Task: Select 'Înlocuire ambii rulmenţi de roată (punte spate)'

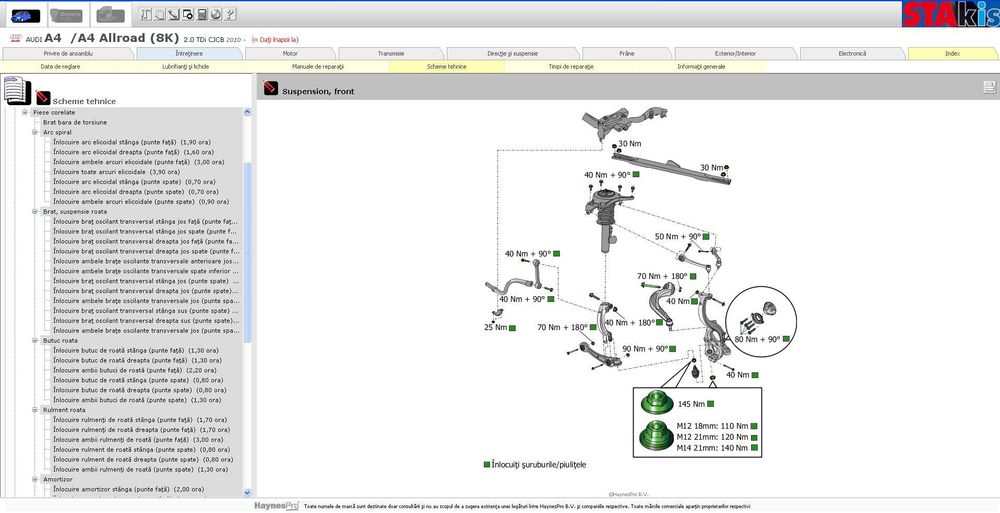Action: (141, 470)
